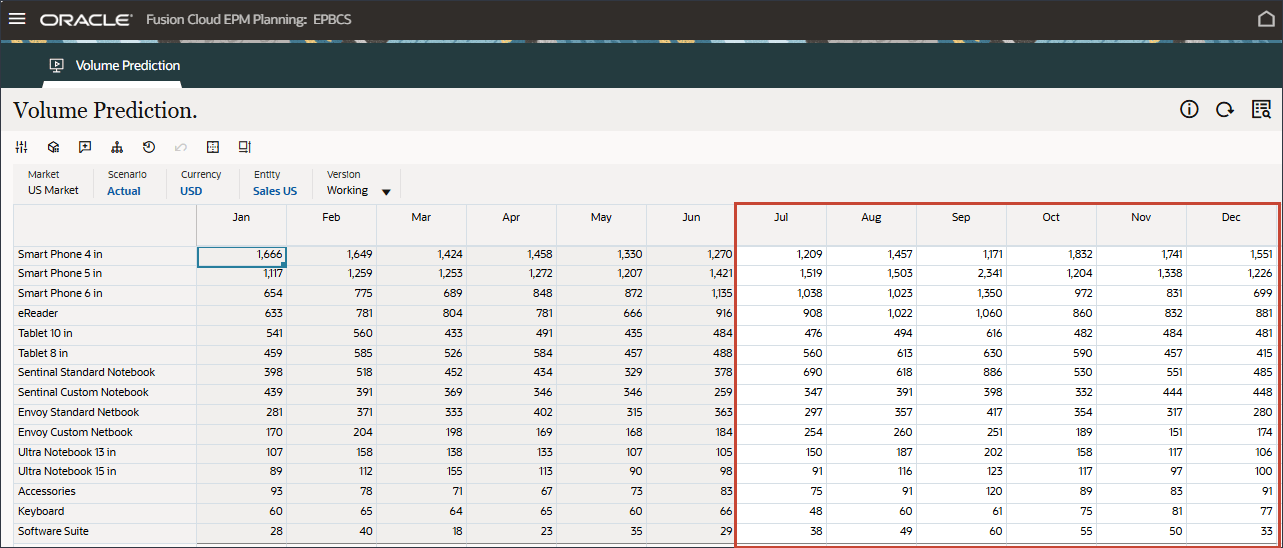Select the Ultra Notebook 13 in row header
Image resolution: width=1283 pixels, height=548 pixels.
pos(105,452)
